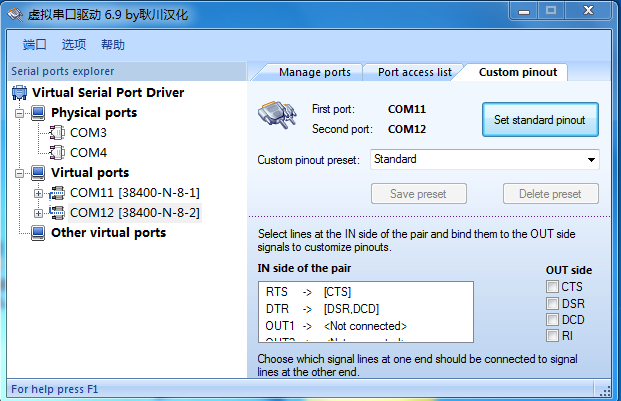Expand the COM12 tree node

click(x=38, y=213)
